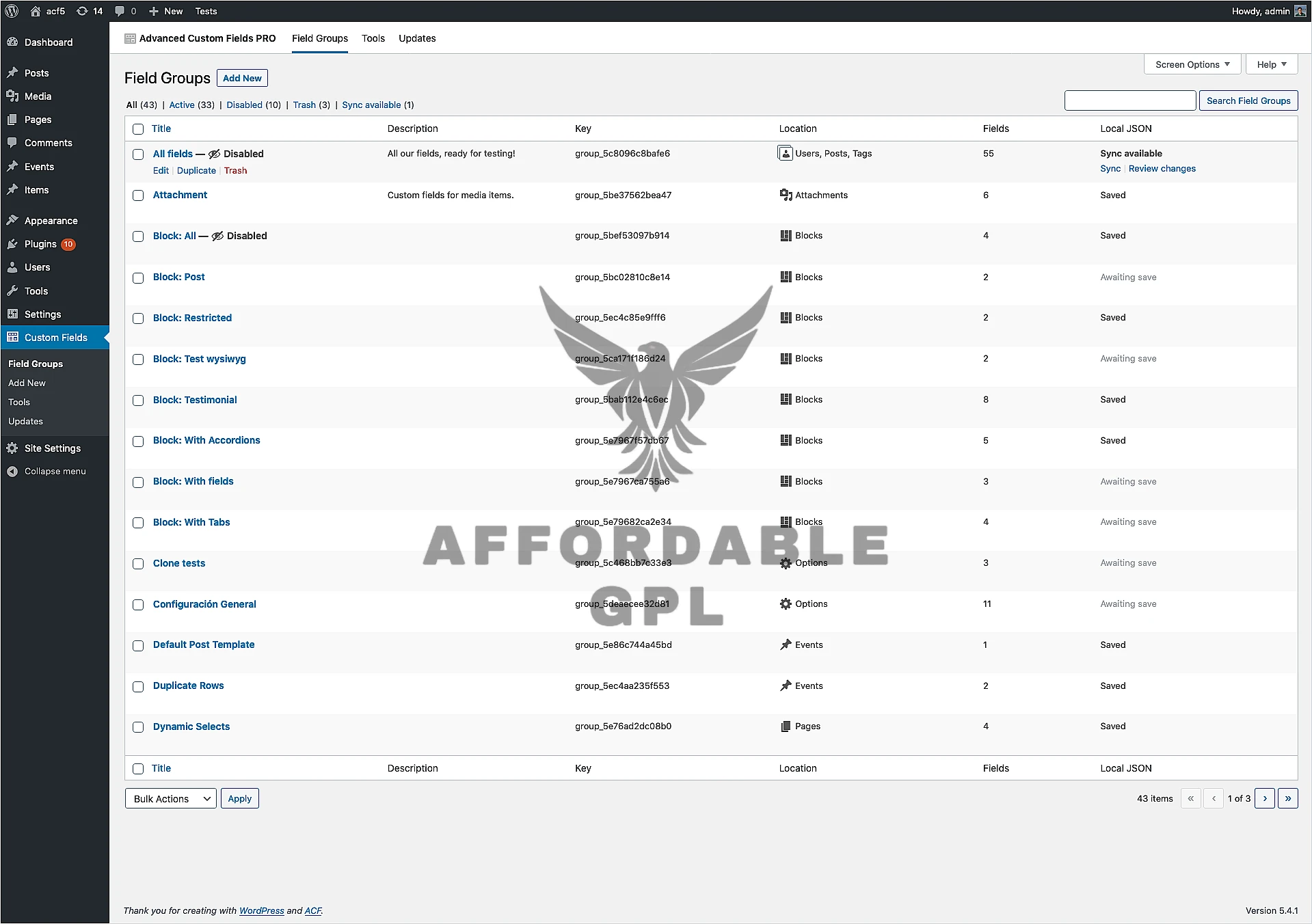The image size is (1312, 924).
Task: Open the acf5 site home icon
Action: (x=36, y=11)
